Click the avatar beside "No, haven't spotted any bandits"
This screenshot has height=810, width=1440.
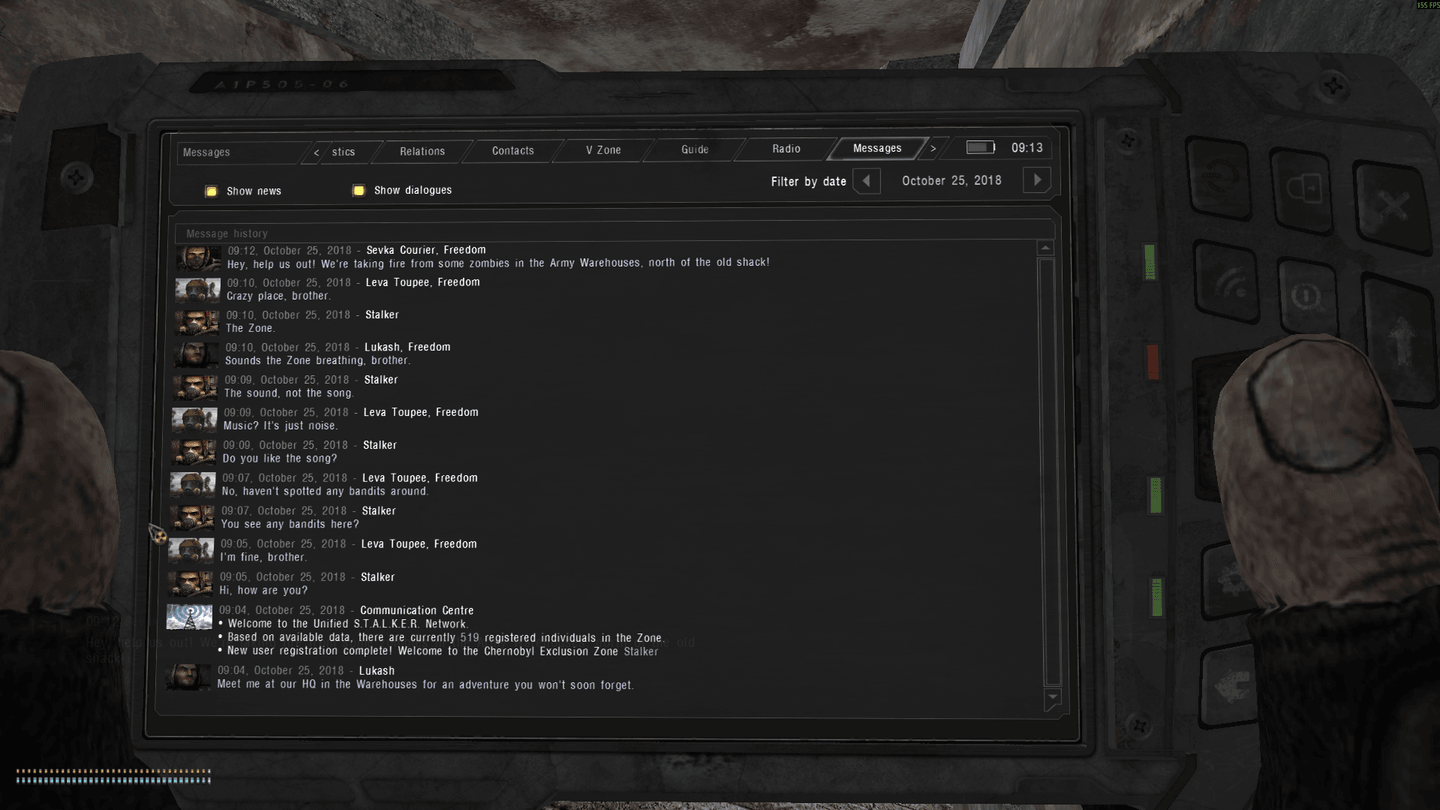point(193,485)
